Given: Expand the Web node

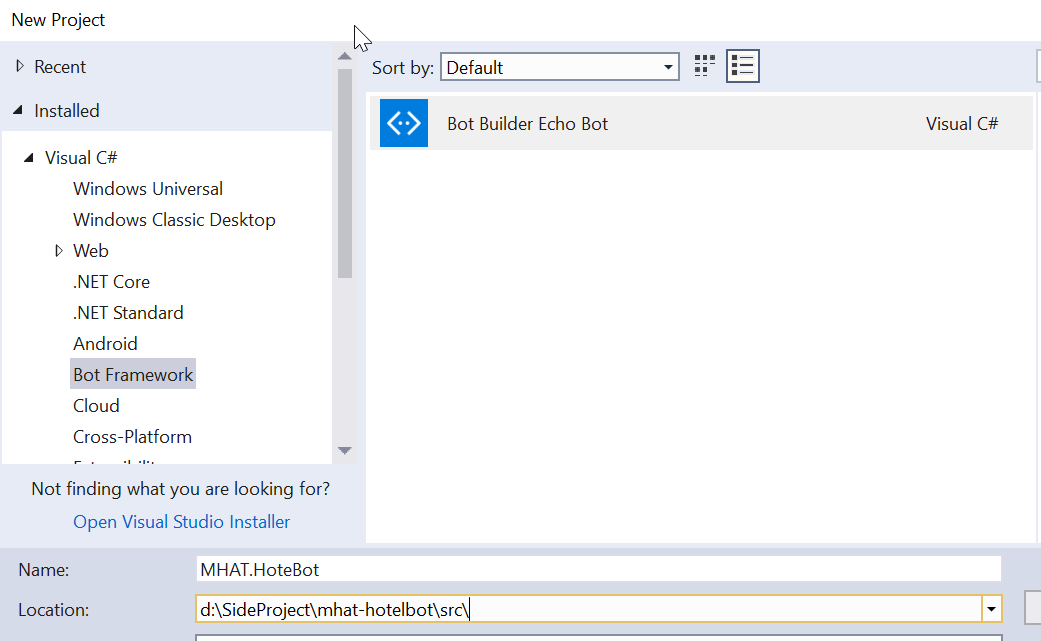Looking at the screenshot, I should [58, 250].
